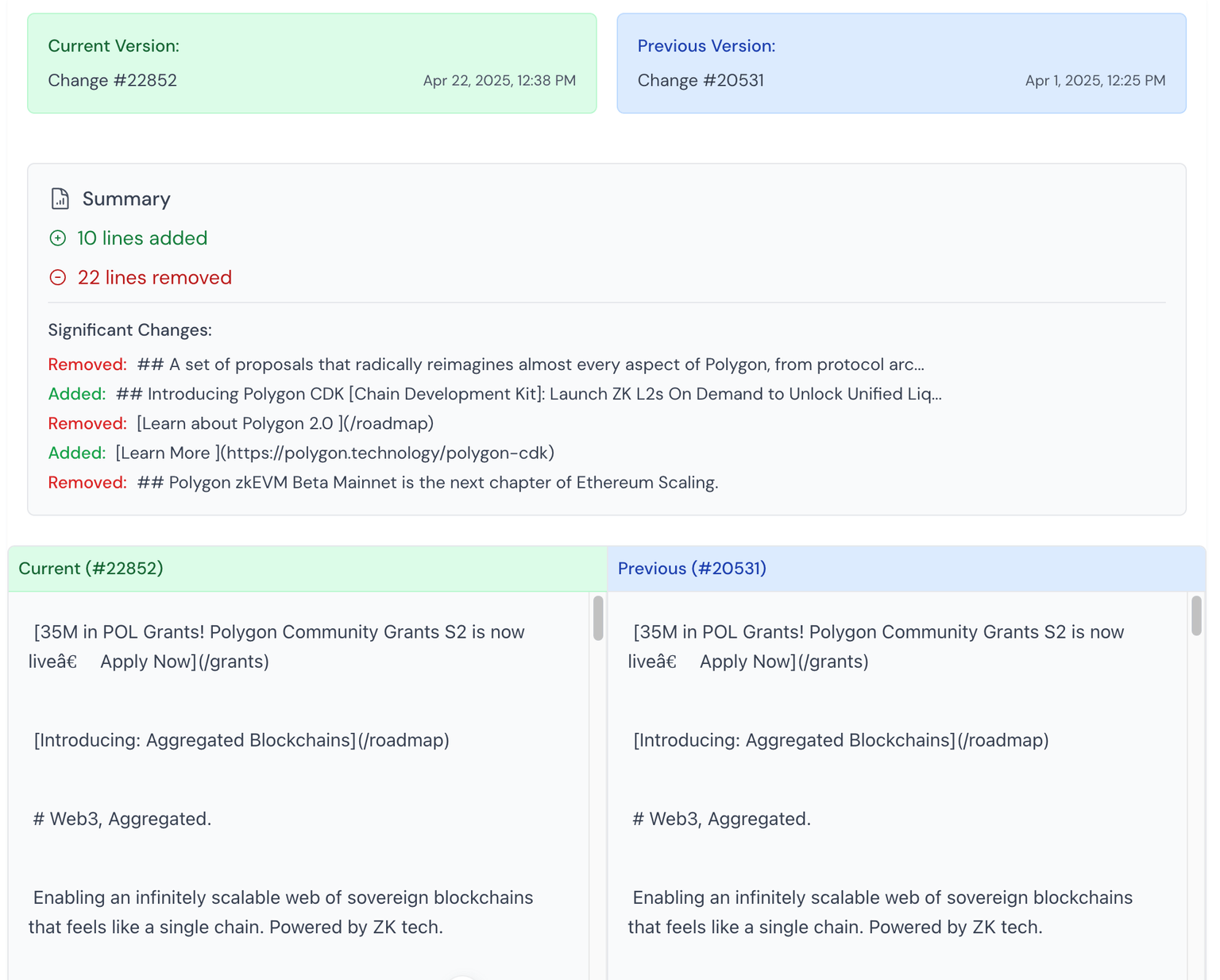Click the Apr 1, 2025, 12:25 PM timestamp
Image resolution: width=1220 pixels, height=980 pixels.
[1095, 80]
